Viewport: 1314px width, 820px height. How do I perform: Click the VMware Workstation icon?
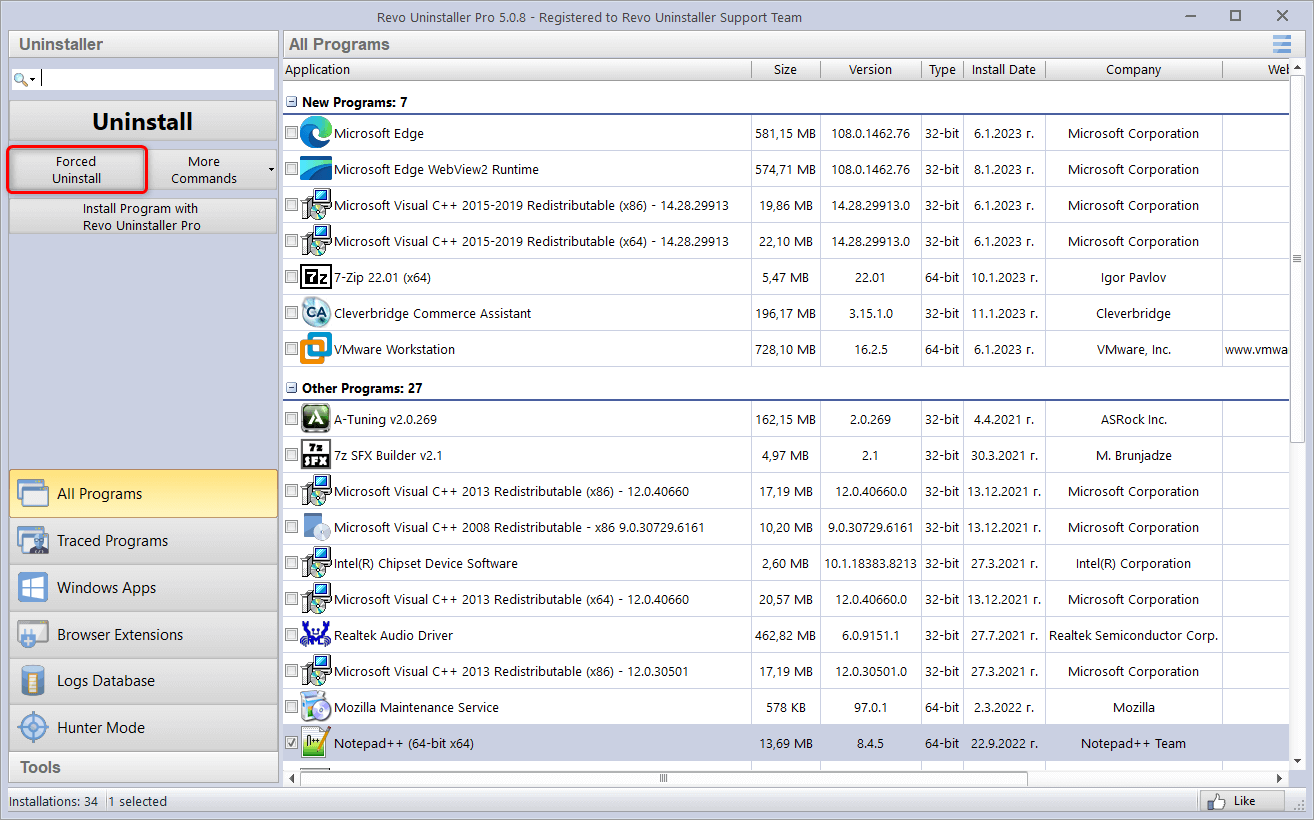(316, 349)
